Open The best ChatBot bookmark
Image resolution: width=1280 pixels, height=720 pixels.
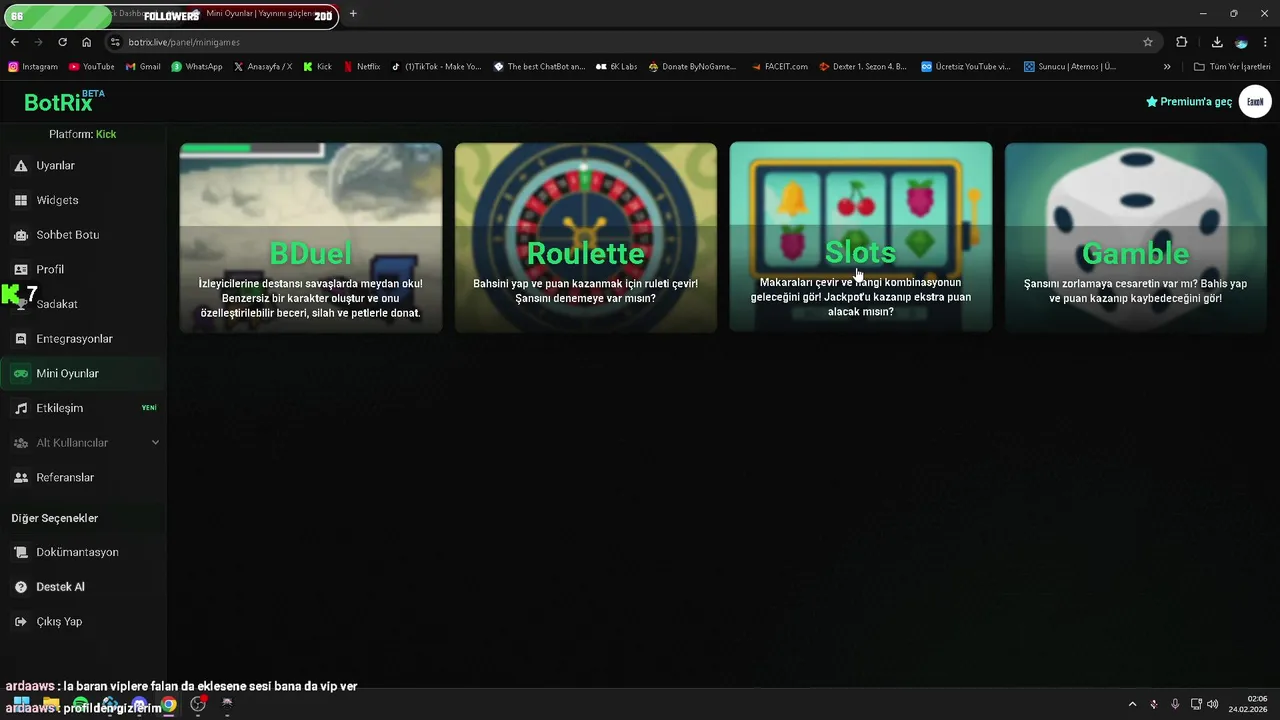pos(539,67)
